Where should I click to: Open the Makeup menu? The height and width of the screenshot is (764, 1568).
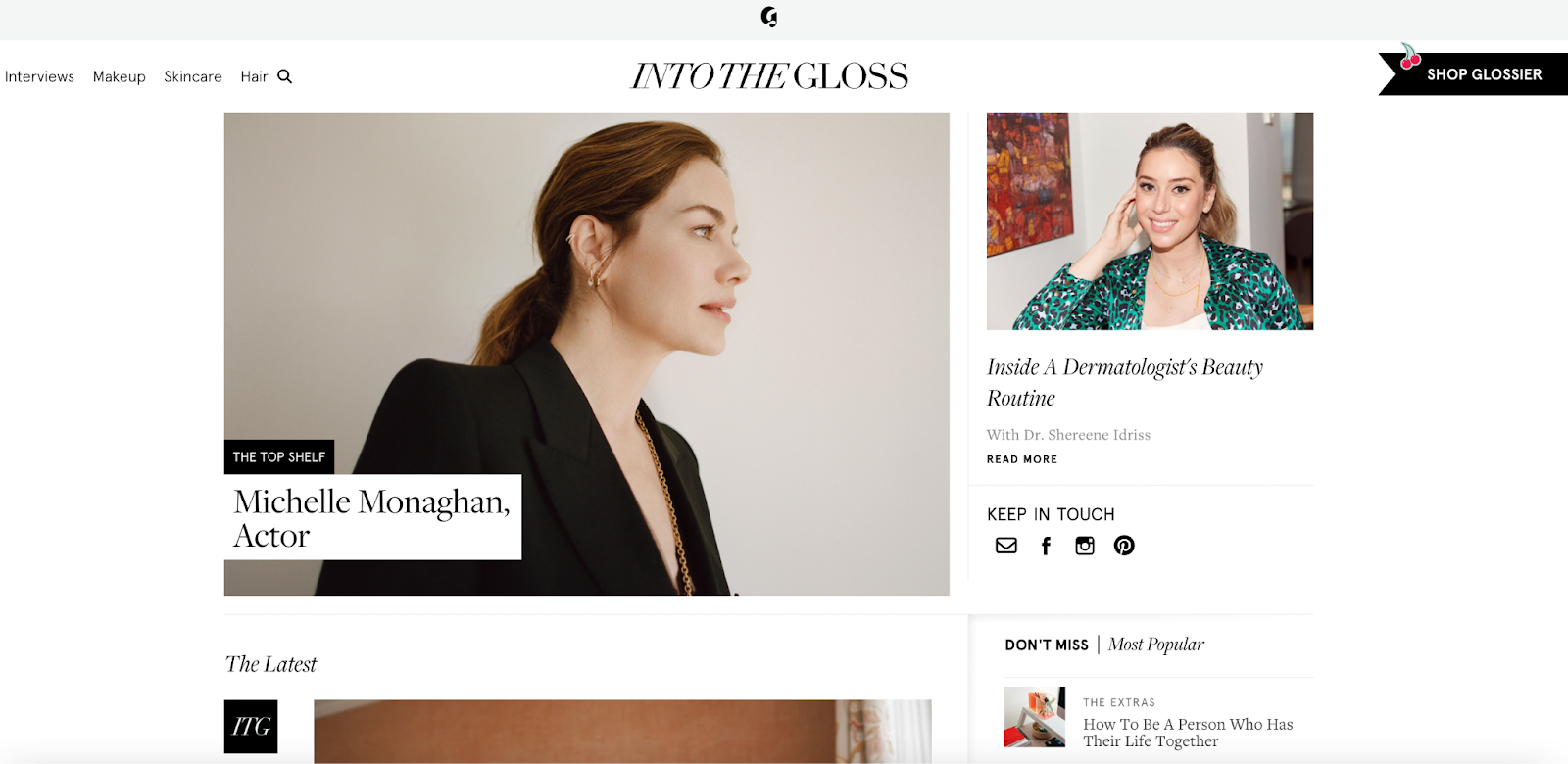pyautogui.click(x=120, y=76)
